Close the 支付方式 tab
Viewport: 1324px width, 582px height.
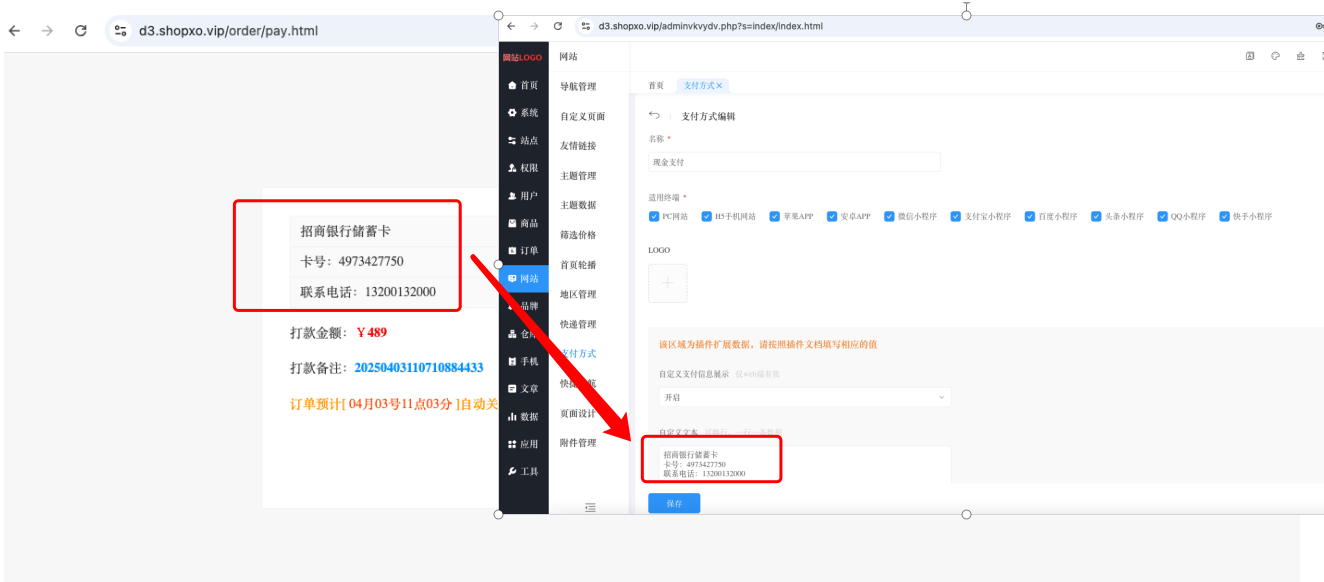pos(719,86)
